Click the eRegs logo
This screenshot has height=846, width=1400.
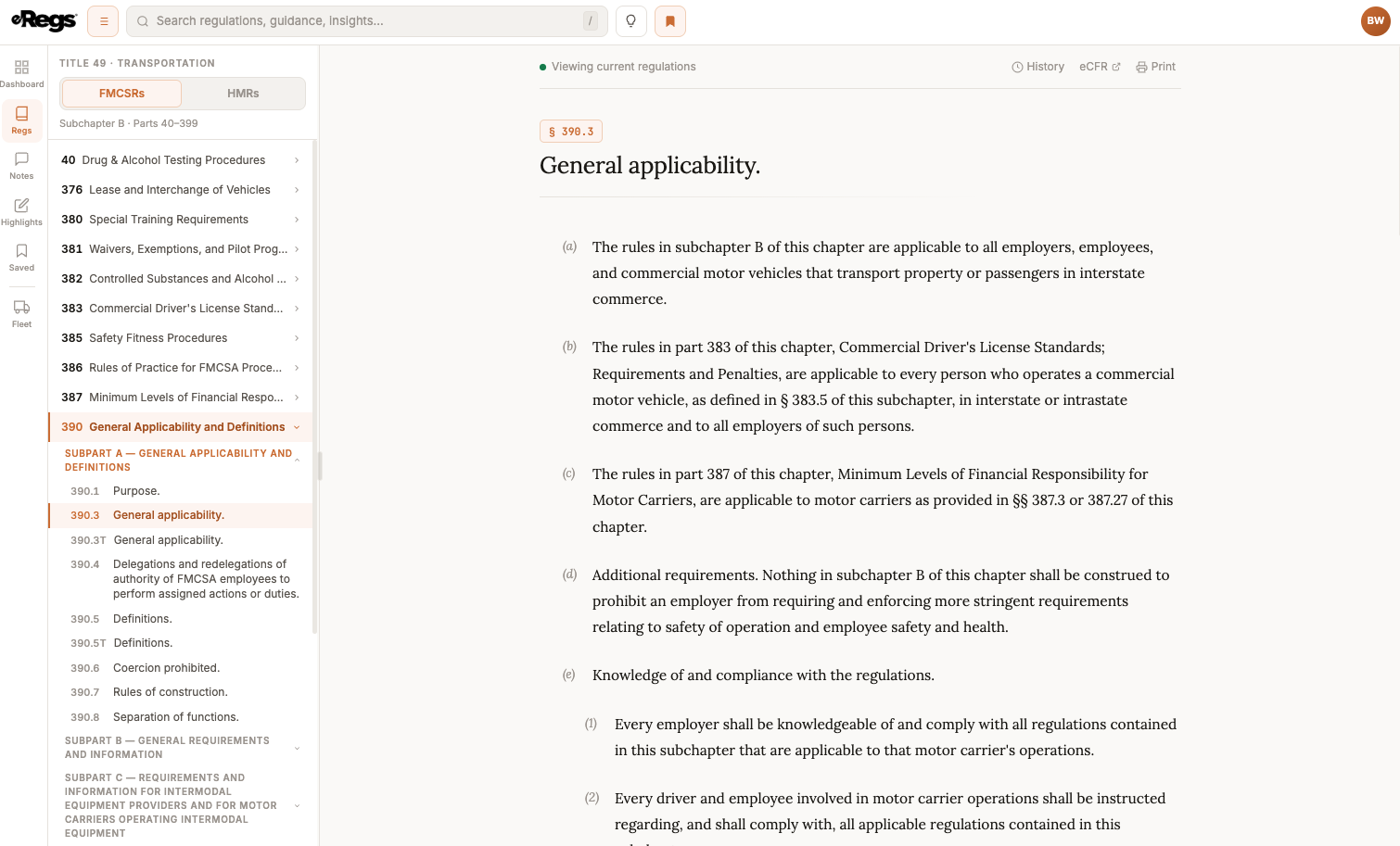(x=43, y=20)
